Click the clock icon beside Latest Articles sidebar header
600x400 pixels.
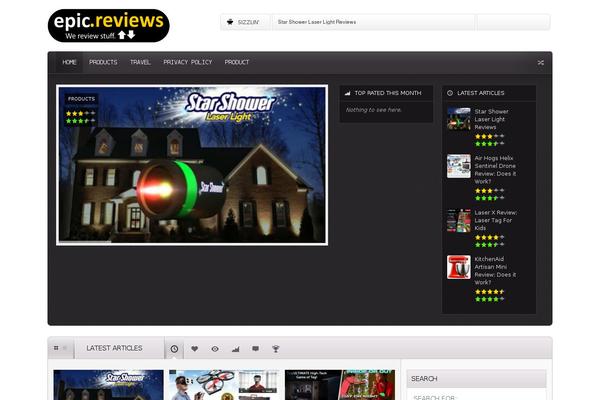pos(450,93)
